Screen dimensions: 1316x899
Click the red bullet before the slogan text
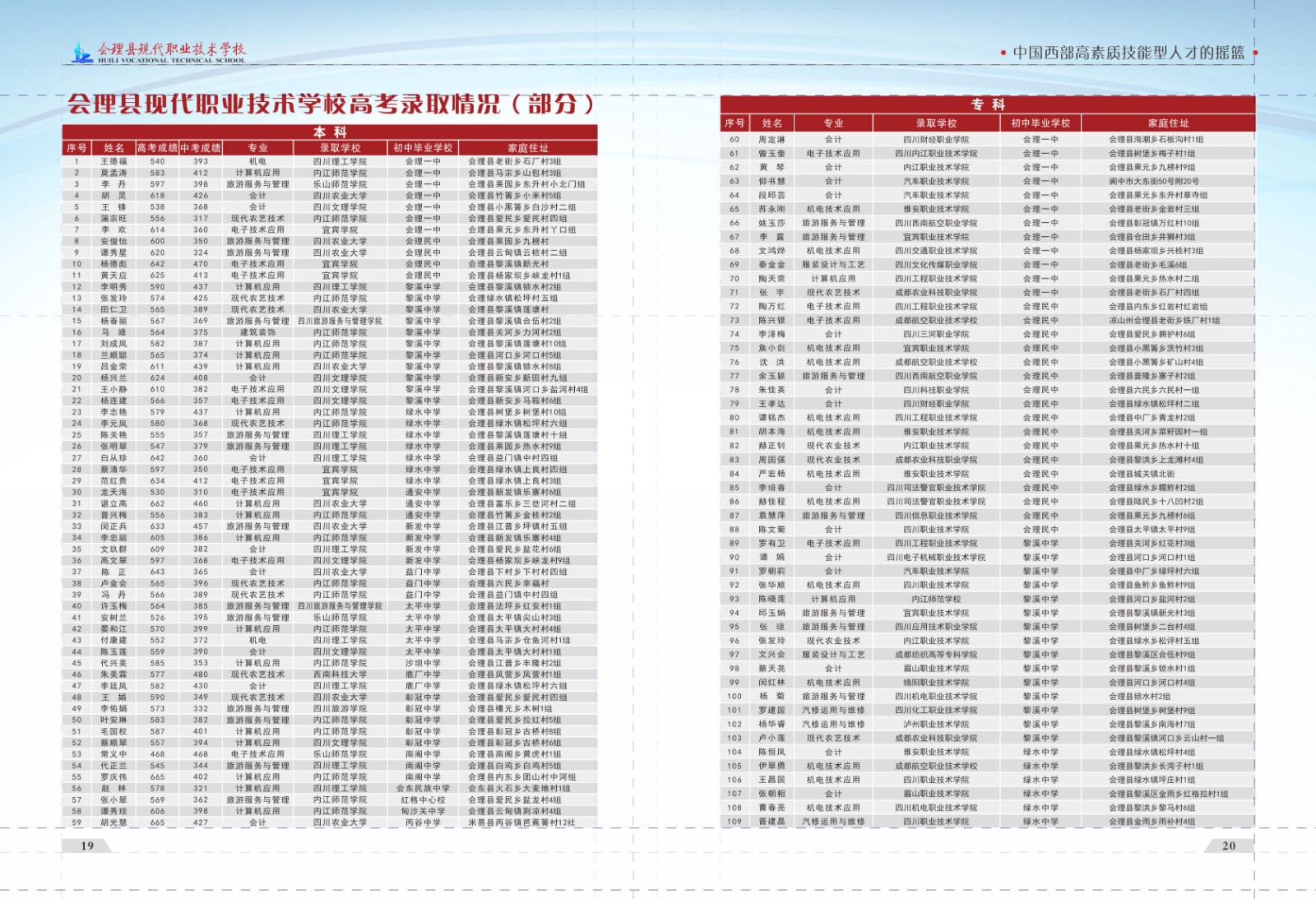[1003, 53]
